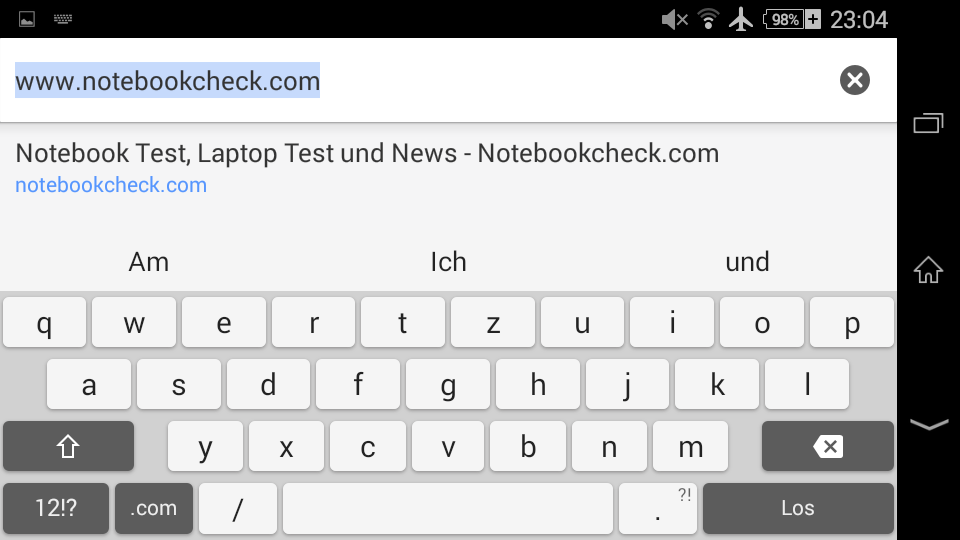
Task: Tap the home navigation icon
Action: tap(928, 269)
